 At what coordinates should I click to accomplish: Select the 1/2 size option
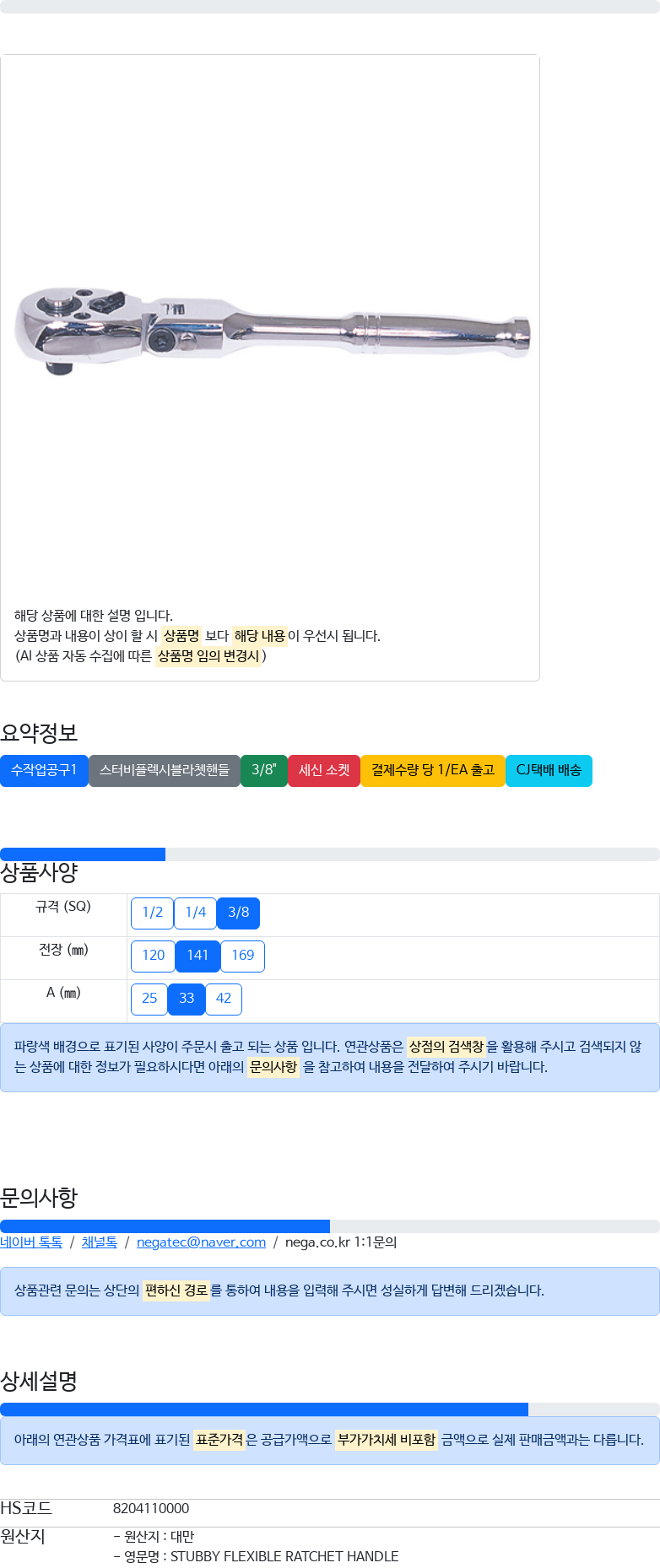click(x=152, y=913)
